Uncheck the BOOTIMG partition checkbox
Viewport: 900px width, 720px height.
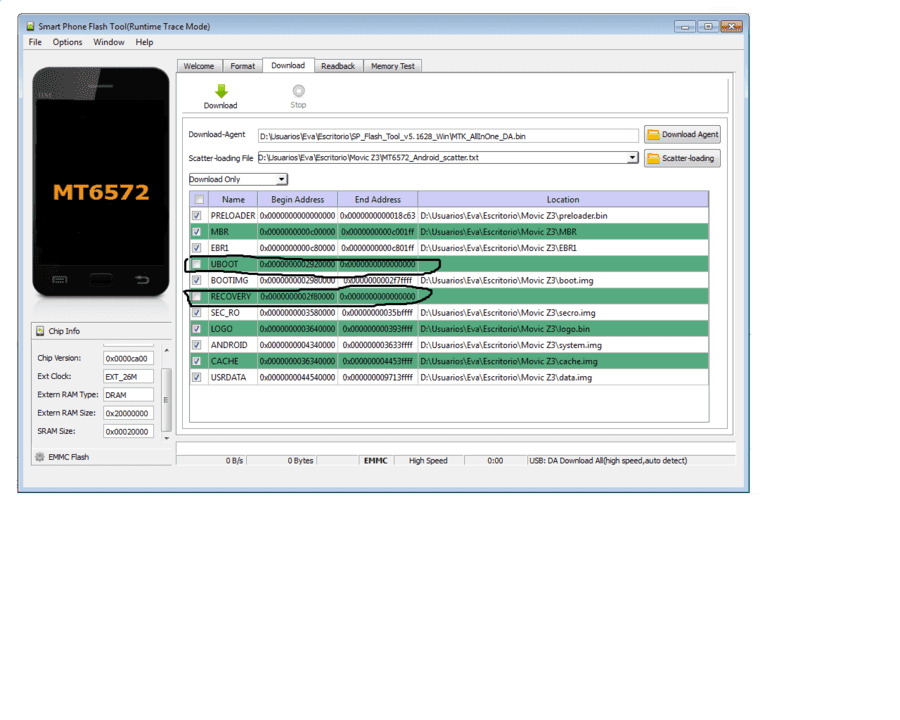tap(197, 280)
